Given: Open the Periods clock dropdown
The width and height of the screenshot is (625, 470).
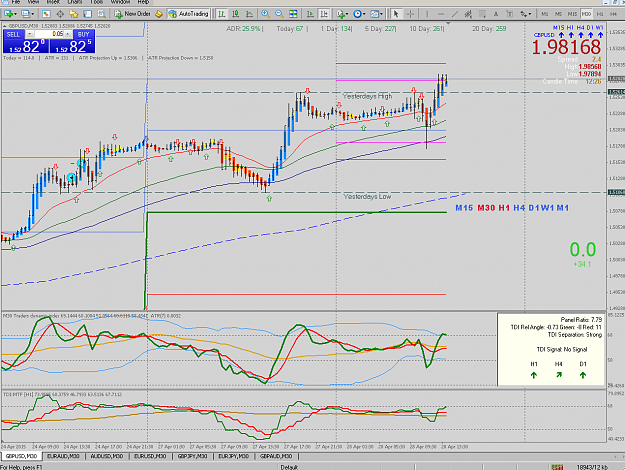Looking at the screenshot, I should pyautogui.click(x=359, y=14).
